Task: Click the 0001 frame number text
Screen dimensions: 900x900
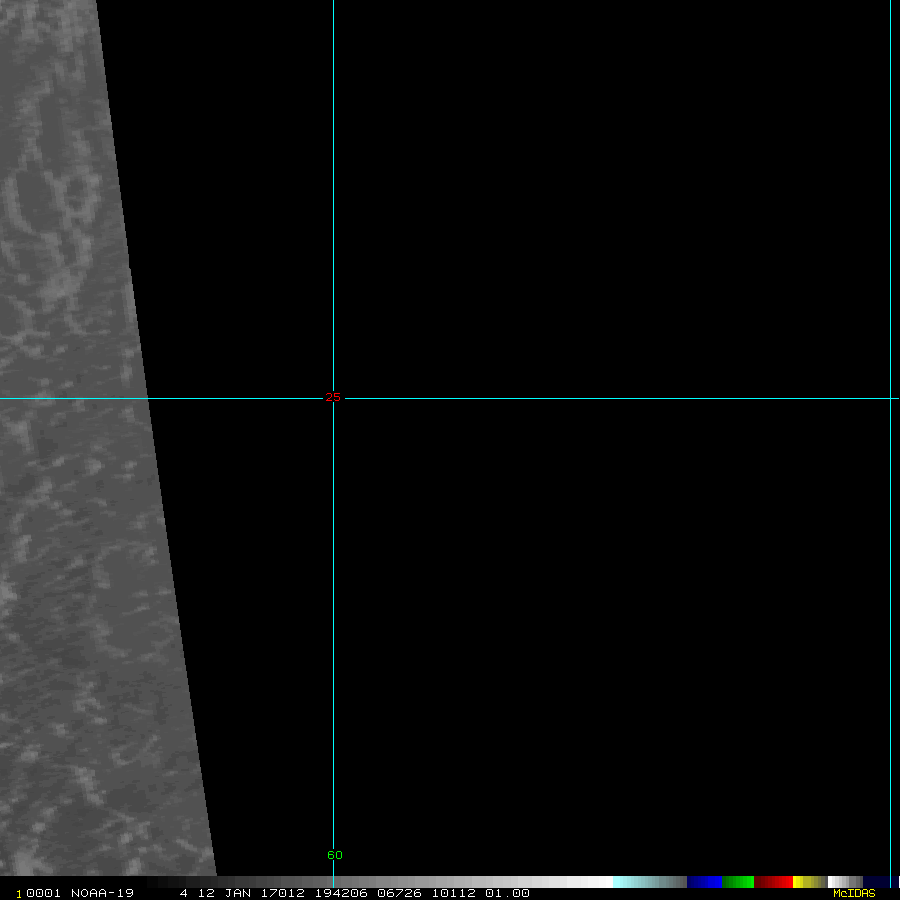Action: click(44, 893)
